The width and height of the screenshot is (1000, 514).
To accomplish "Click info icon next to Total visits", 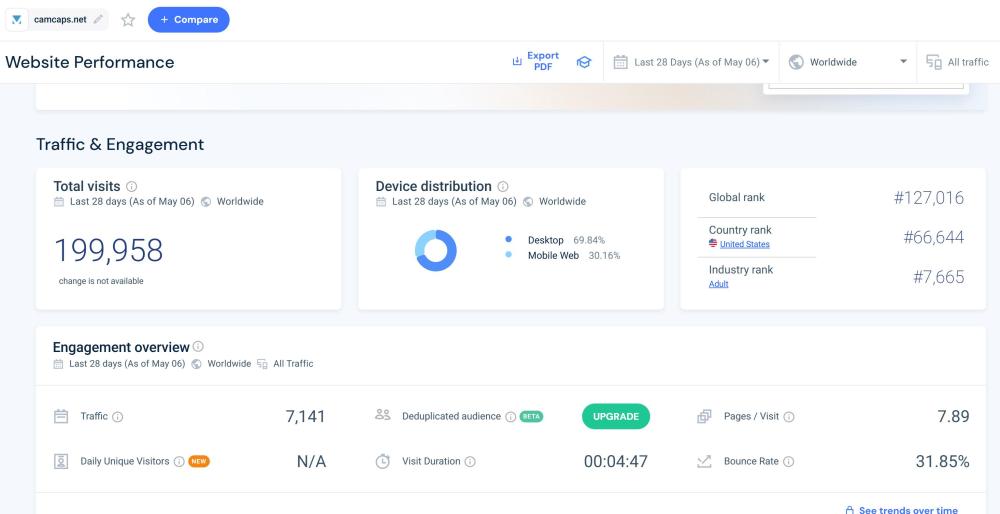I will (132, 187).
